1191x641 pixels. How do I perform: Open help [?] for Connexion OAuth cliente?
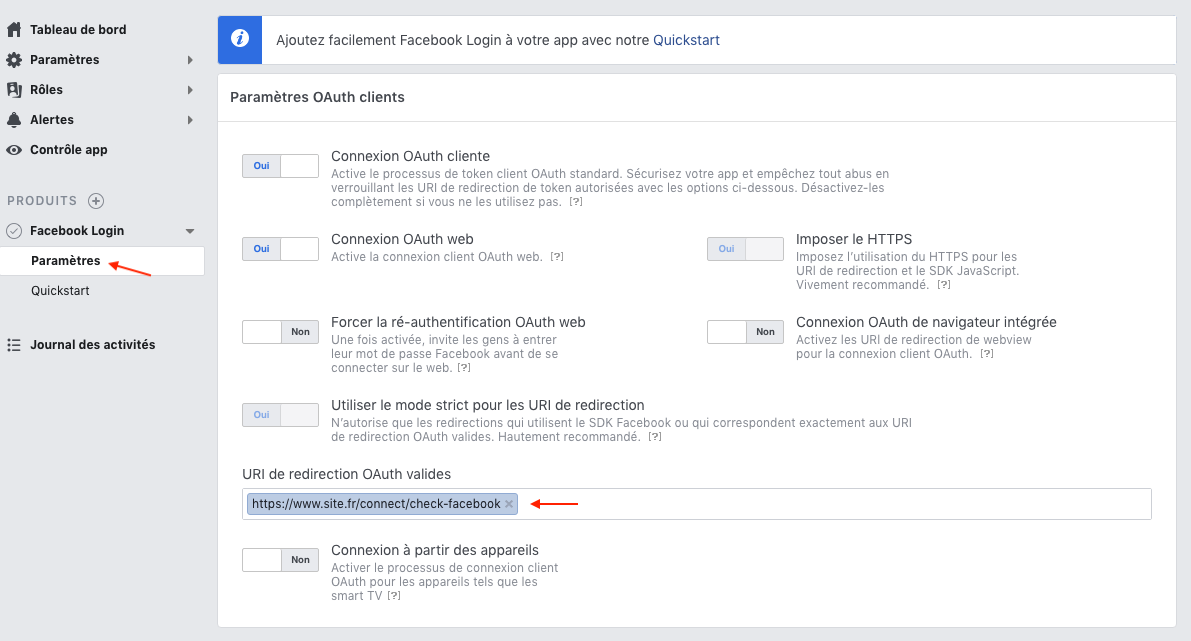(577, 202)
